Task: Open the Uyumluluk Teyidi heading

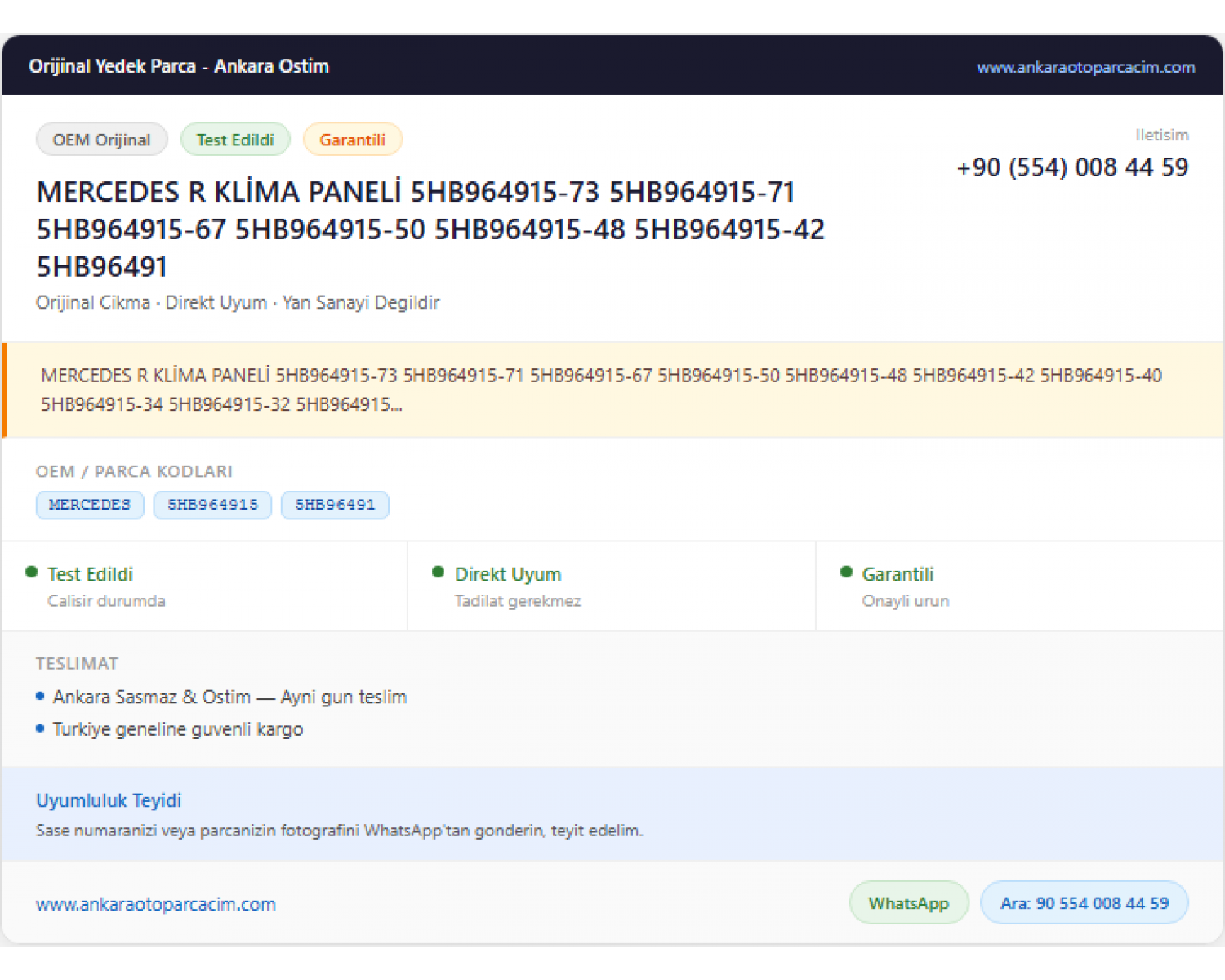Action: (109, 800)
